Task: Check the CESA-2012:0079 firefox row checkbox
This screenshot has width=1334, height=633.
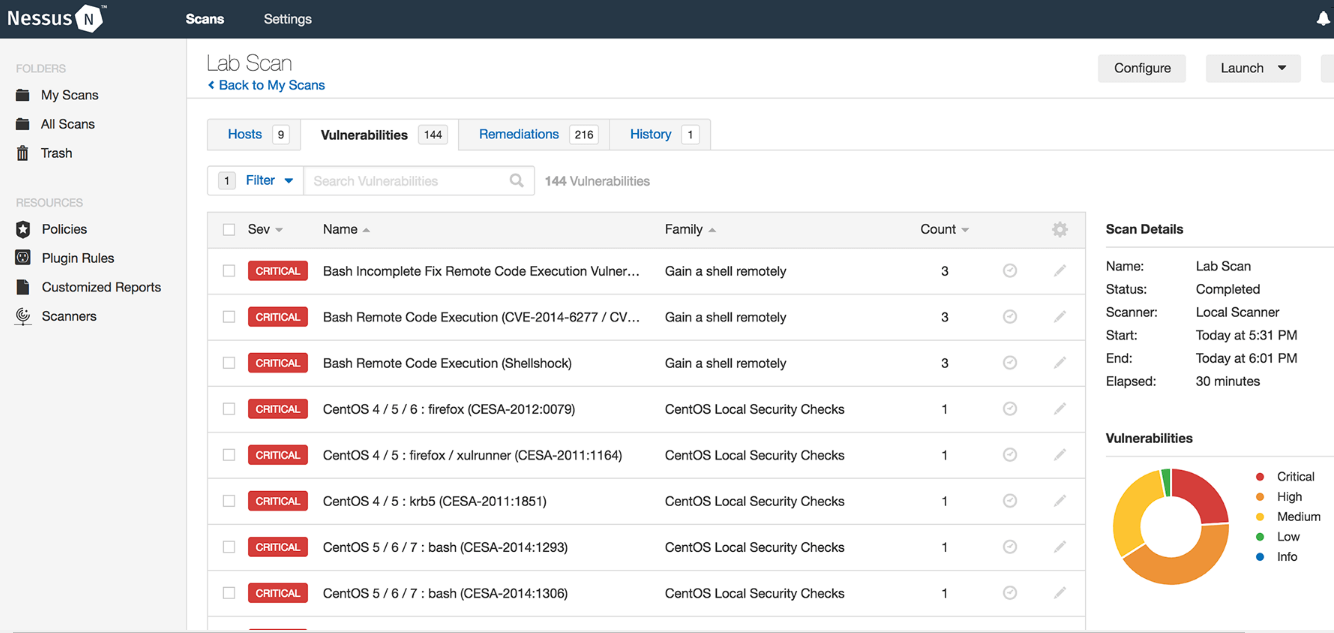Action: tap(229, 409)
